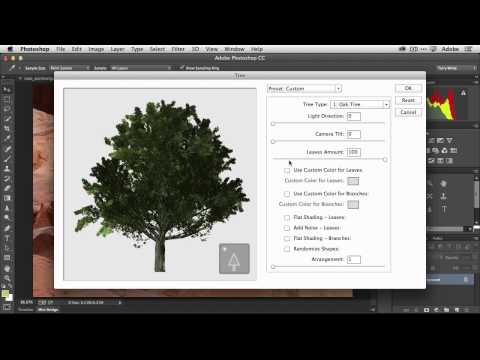The height and width of the screenshot is (360, 480).
Task: Select the Quick Selection tool
Action: (7, 119)
